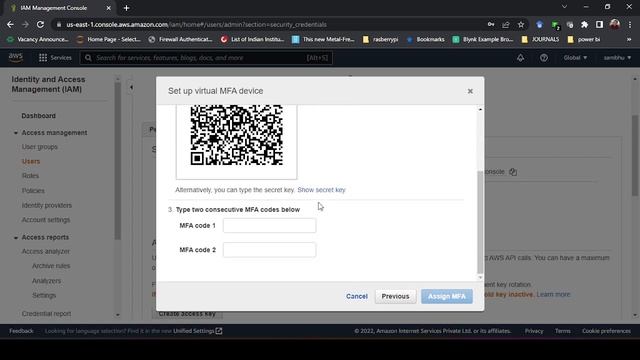640x360 pixels.
Task: Open the Global region dropdown
Action: tap(576, 58)
